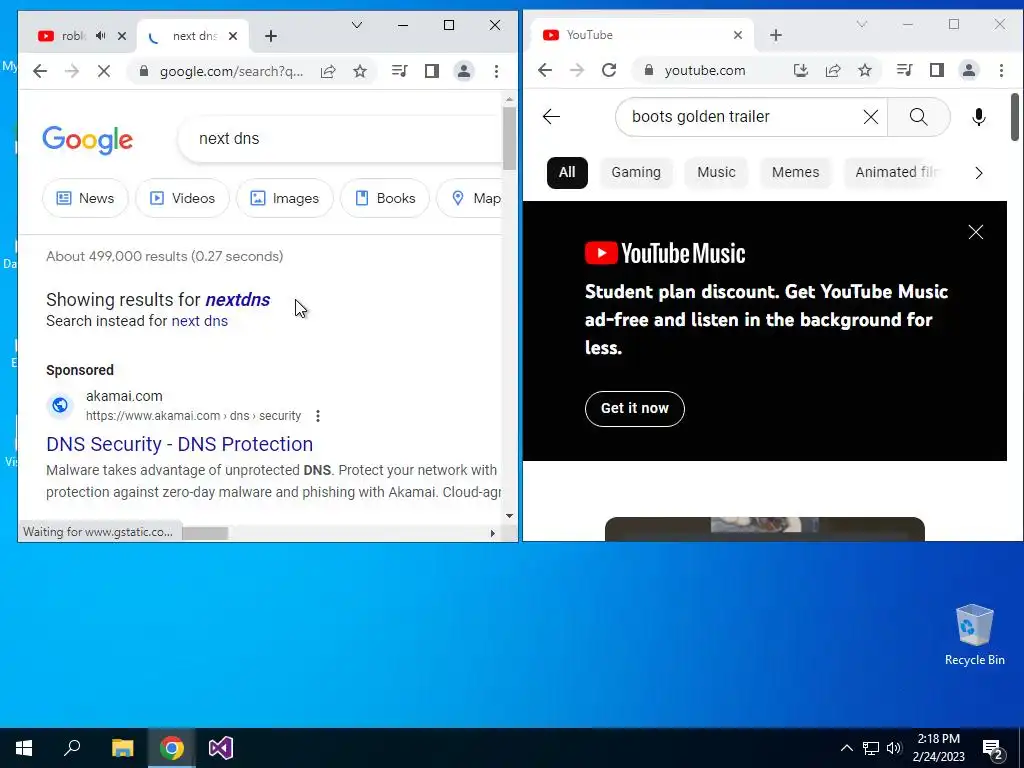Image resolution: width=1024 pixels, height=768 pixels.
Task: Open profile avatar in YouTube window
Action: click(968, 71)
